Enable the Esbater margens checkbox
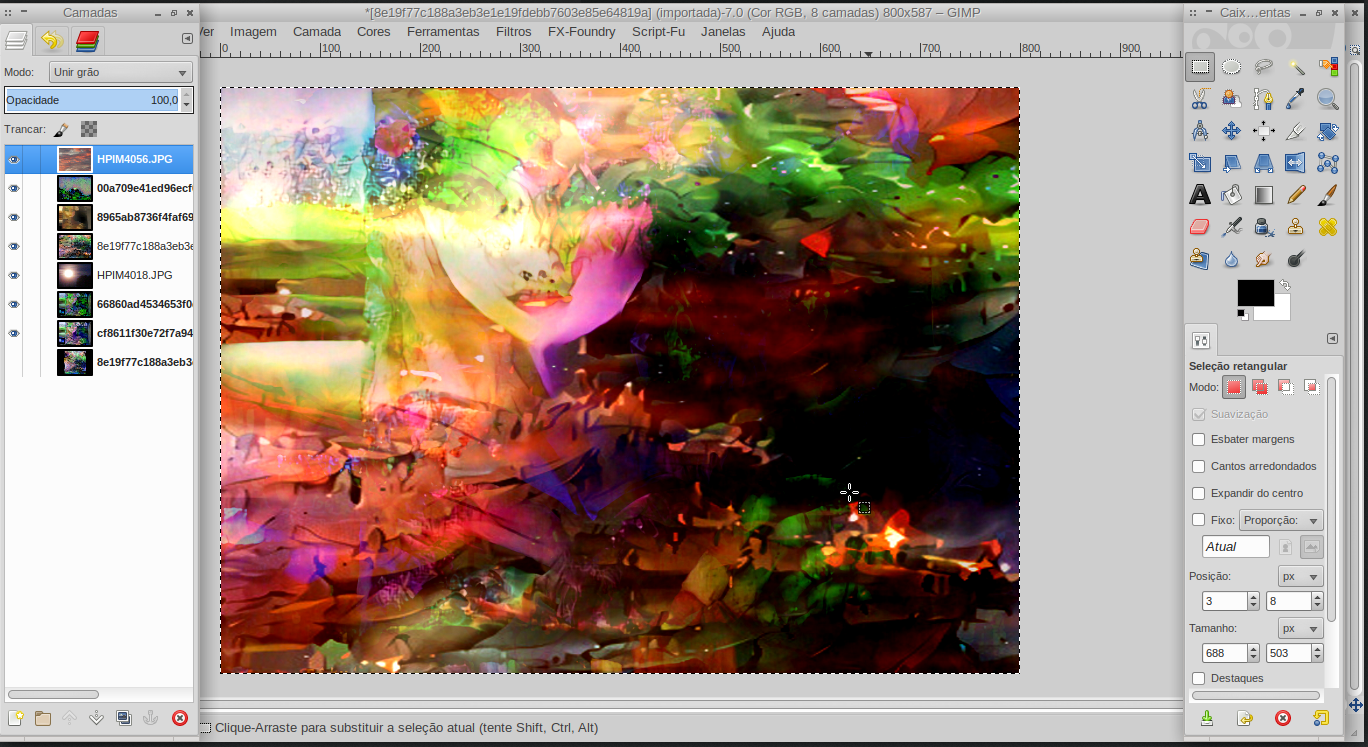 (x=1199, y=440)
